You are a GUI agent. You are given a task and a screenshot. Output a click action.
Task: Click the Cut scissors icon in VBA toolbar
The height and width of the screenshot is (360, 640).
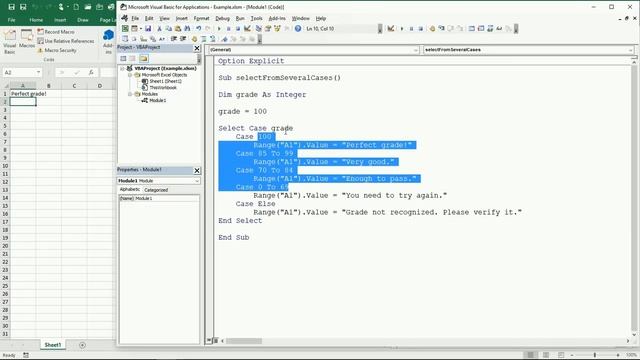[x=160, y=29]
